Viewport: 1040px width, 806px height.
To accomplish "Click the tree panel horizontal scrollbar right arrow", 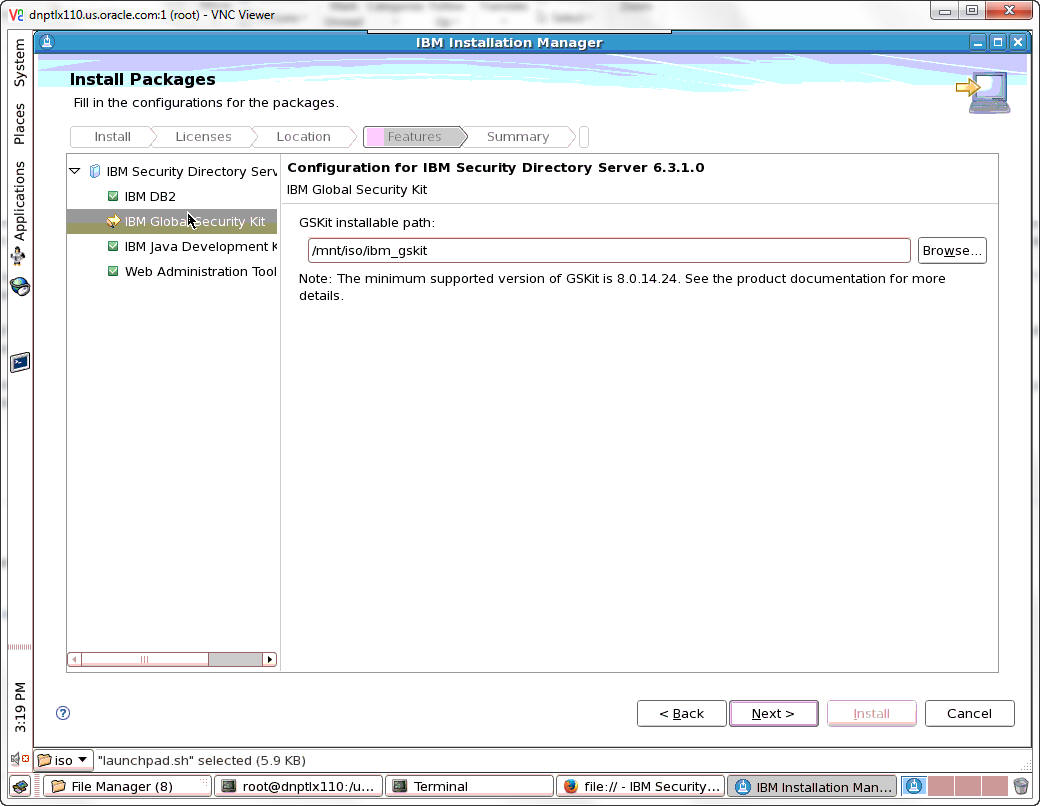I will [x=269, y=659].
